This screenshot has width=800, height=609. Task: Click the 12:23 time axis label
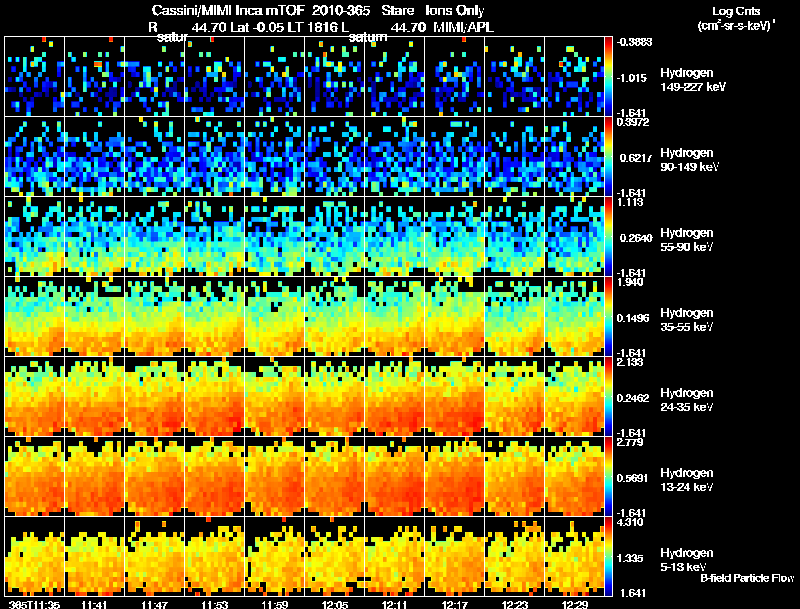(x=515, y=604)
